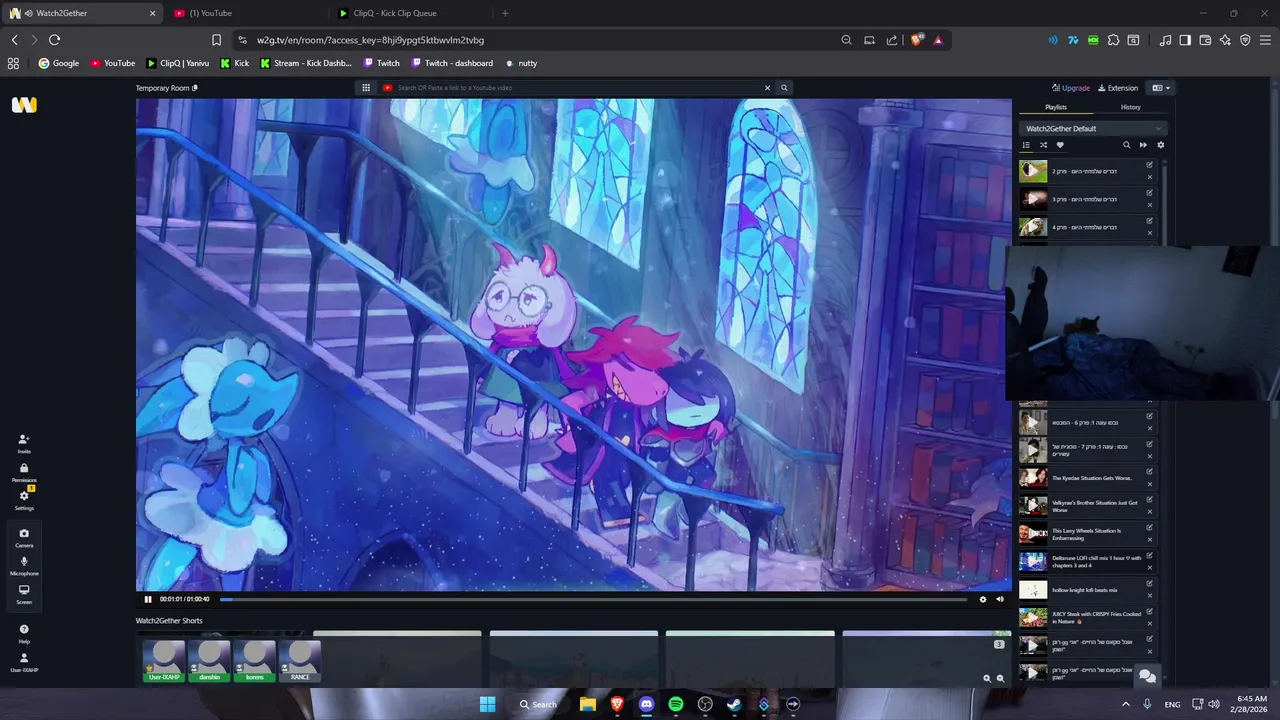Image resolution: width=1280 pixels, height=720 pixels.
Task: Open the browser extensions puzzle icon
Action: pos(1113,40)
